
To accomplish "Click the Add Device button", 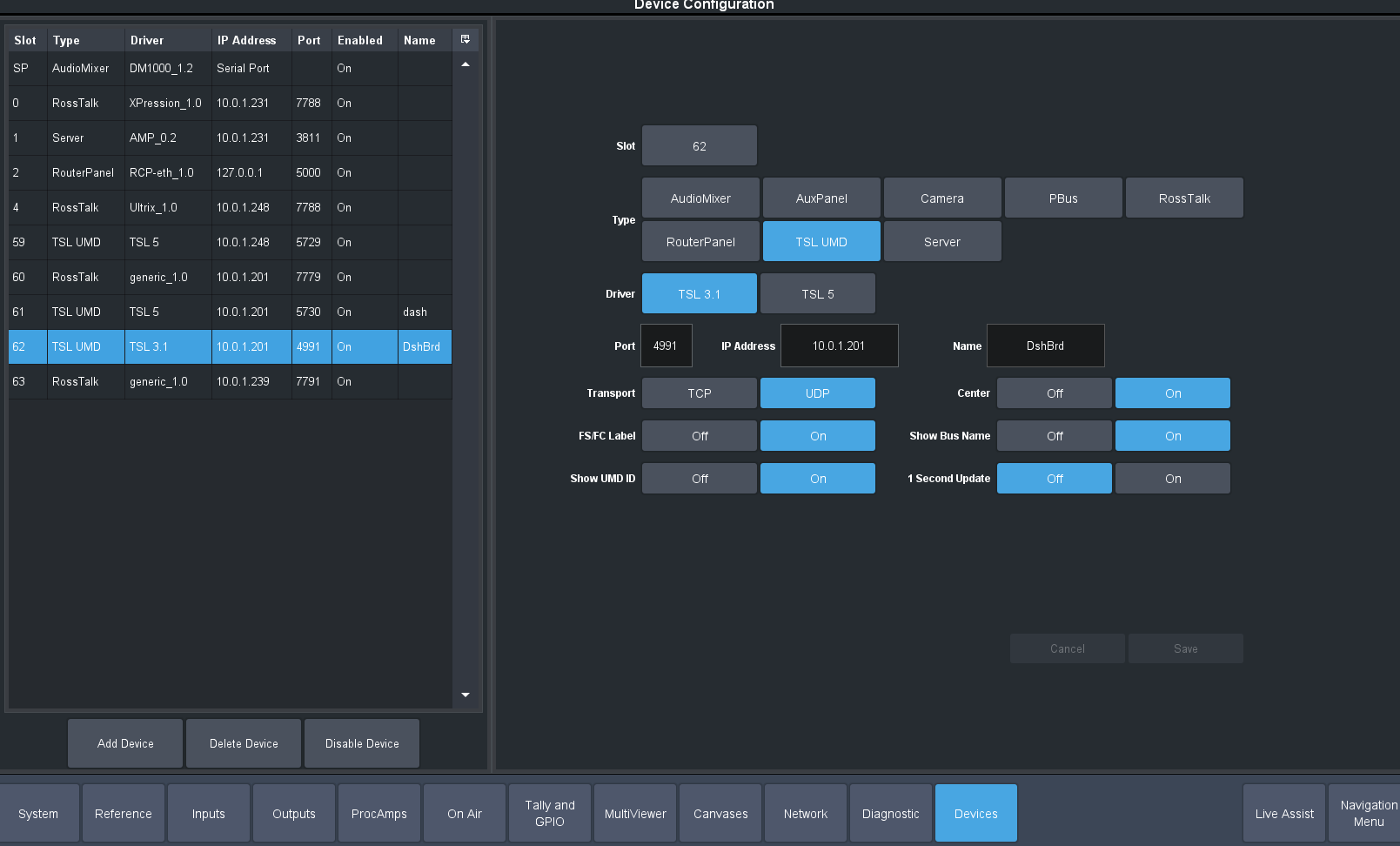I will (x=125, y=743).
